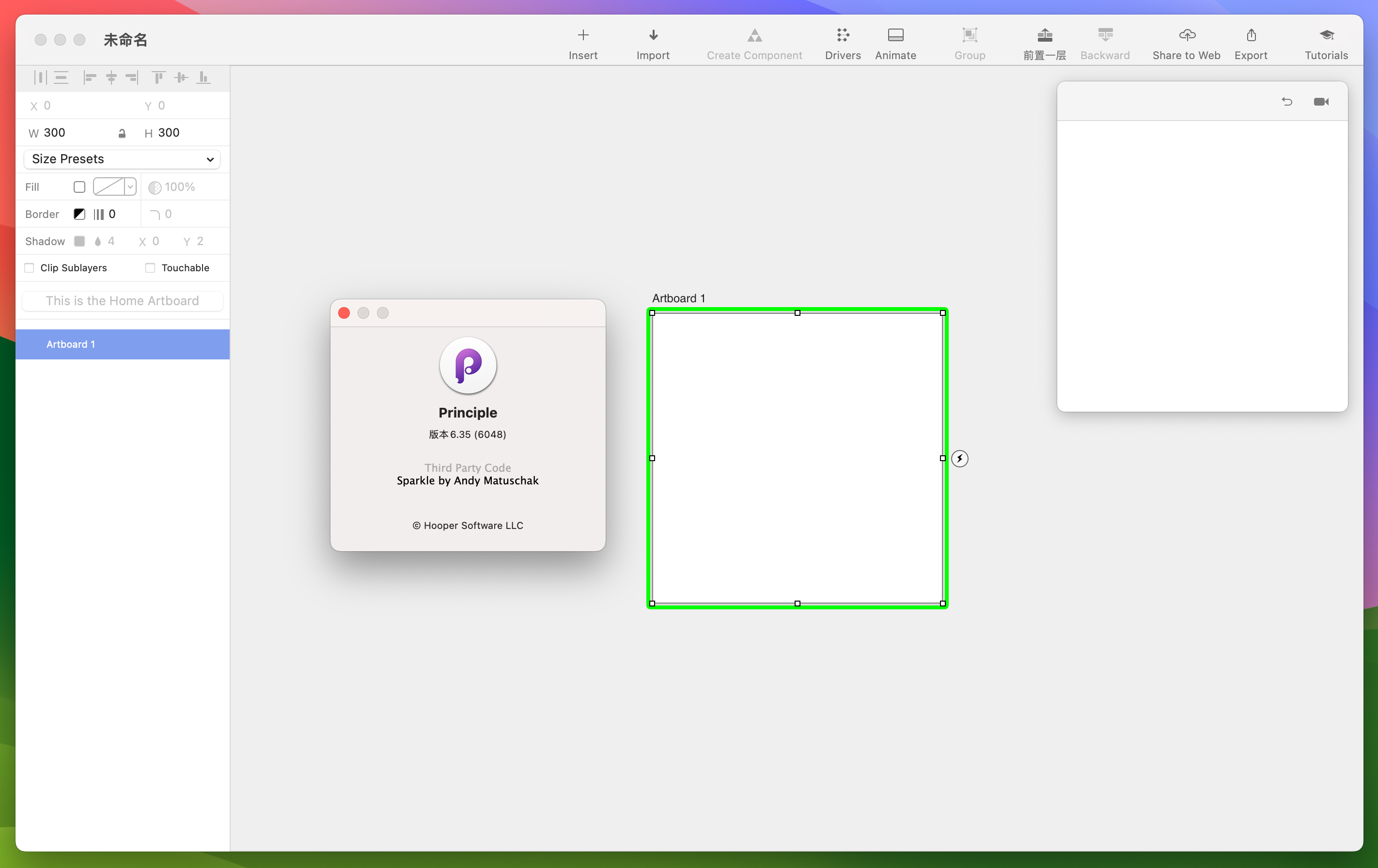Viewport: 1378px width, 868px height.
Task: Click the 前置一層 Backward button
Action: 1104,42
